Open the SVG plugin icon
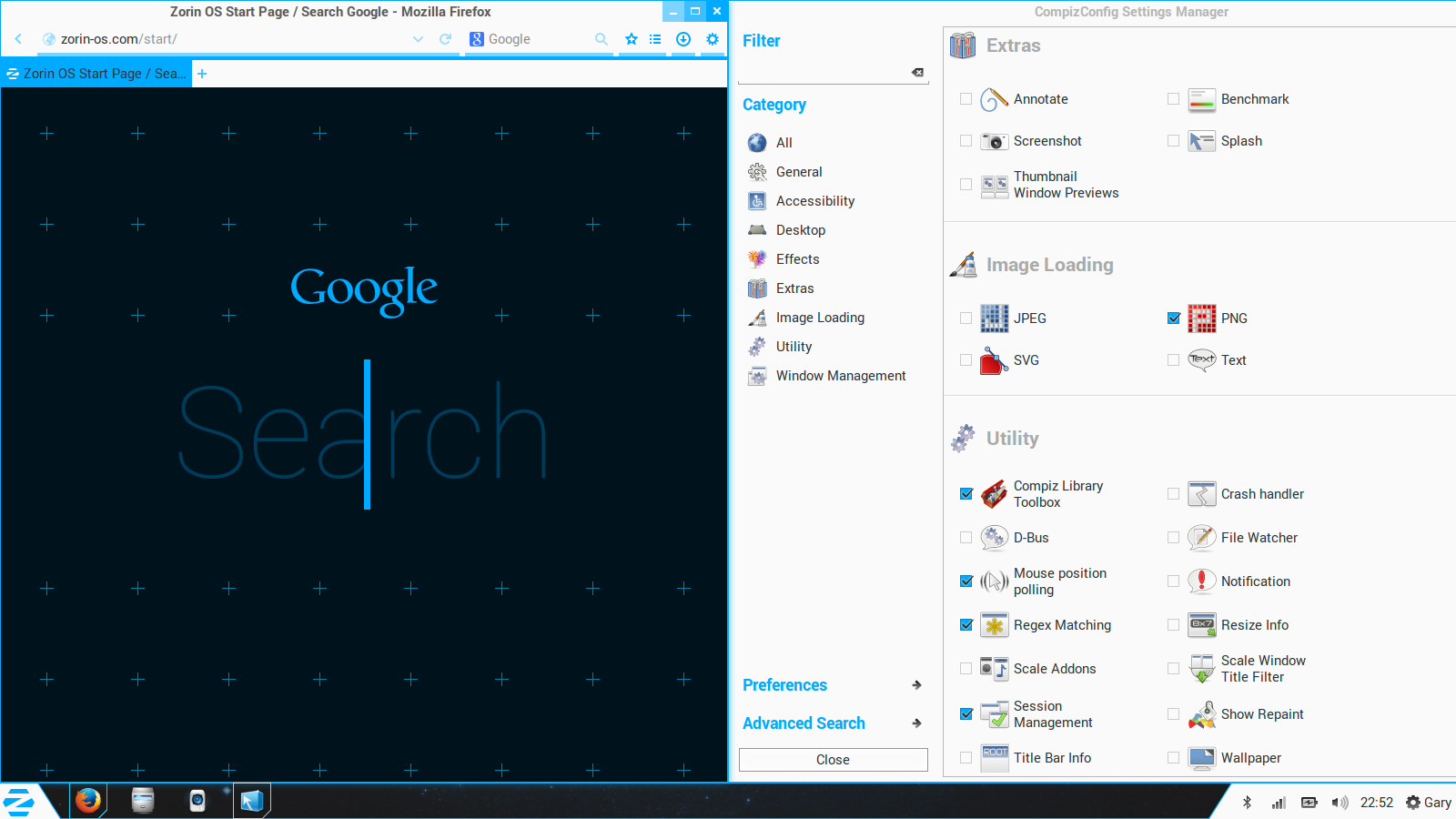This screenshot has height=819, width=1456. pyautogui.click(x=994, y=360)
